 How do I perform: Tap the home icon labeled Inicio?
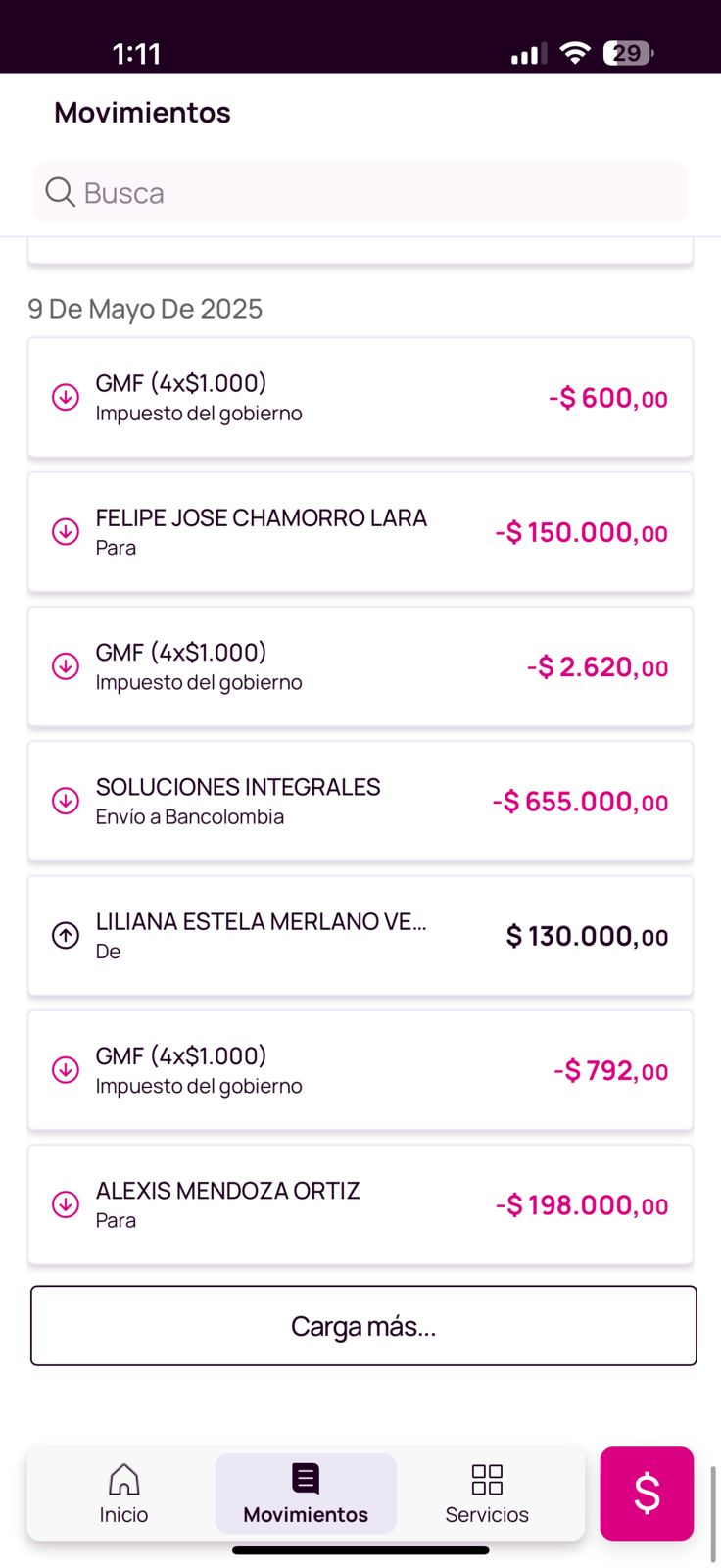123,1479
